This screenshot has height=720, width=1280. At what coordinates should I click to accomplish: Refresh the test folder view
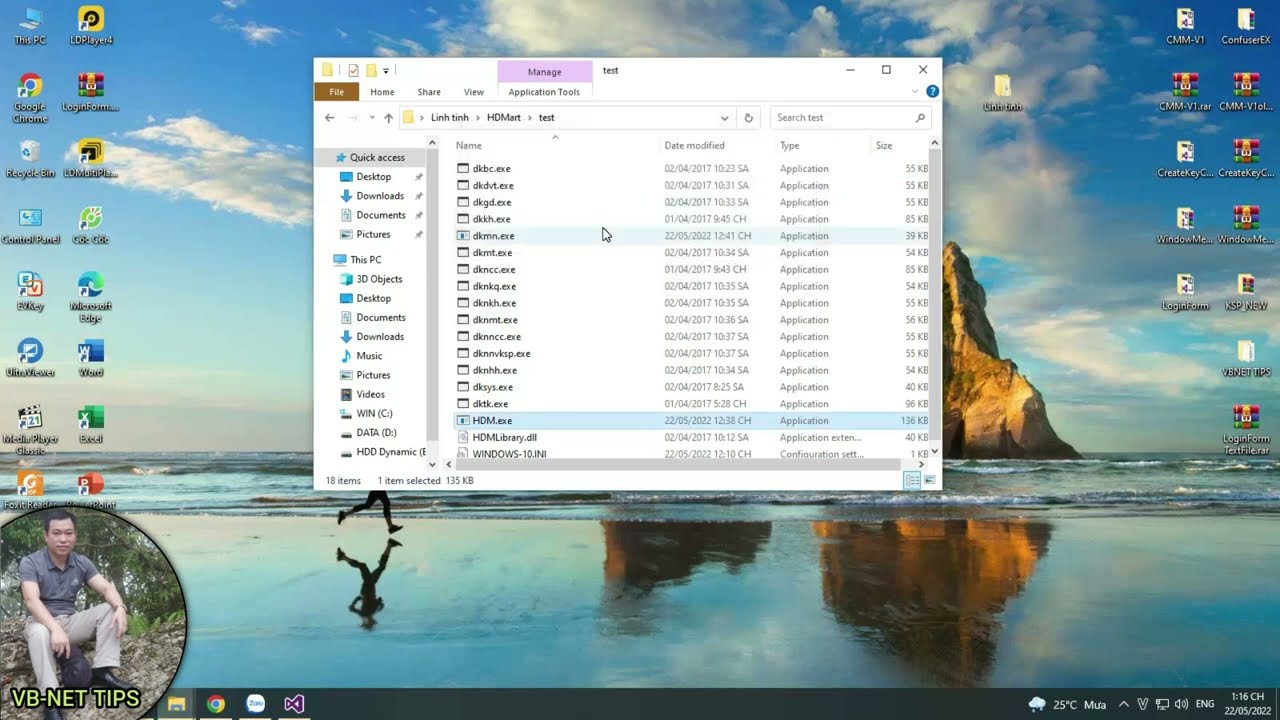[x=748, y=118]
